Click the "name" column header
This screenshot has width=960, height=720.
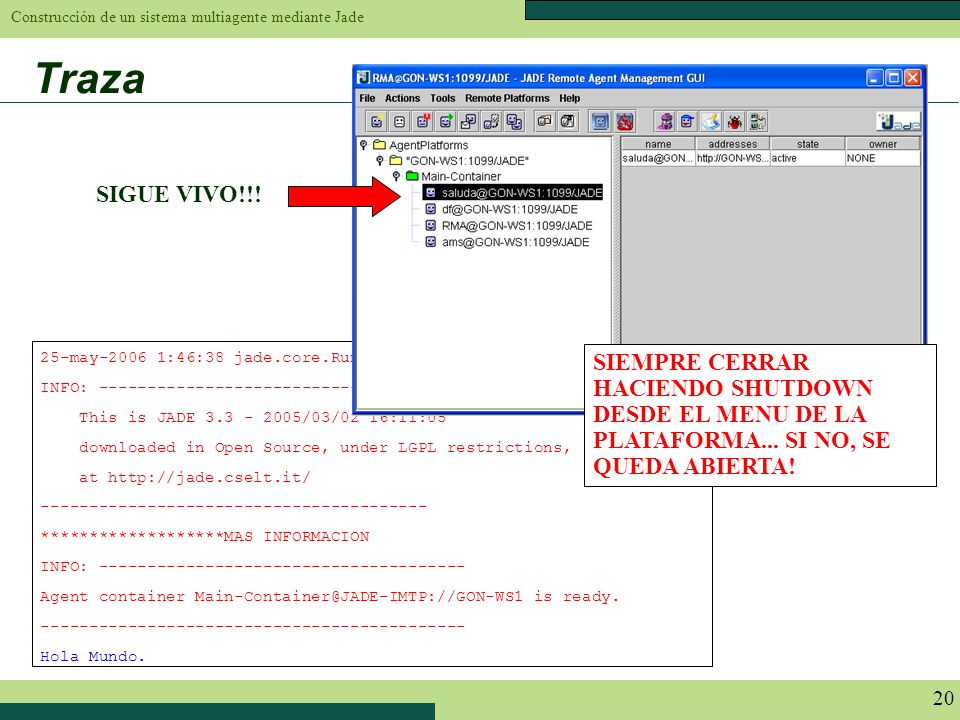point(658,144)
